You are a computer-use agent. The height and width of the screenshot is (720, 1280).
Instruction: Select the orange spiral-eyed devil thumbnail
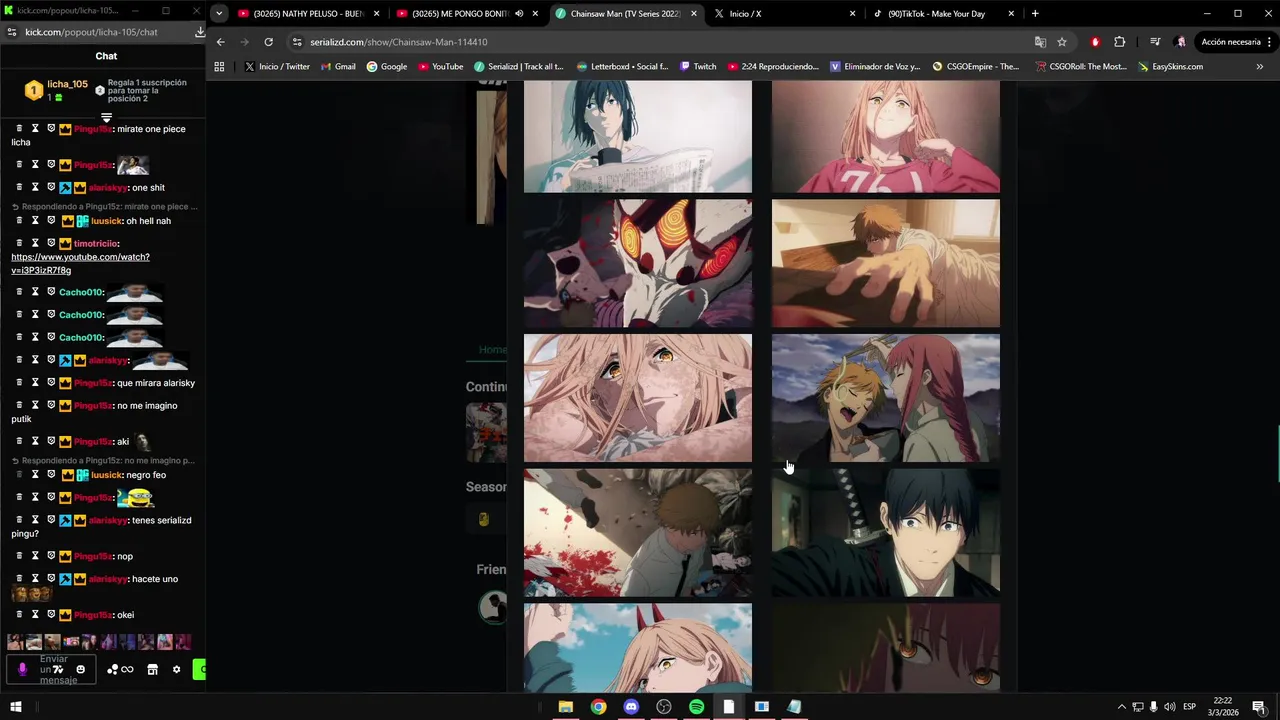pos(637,263)
